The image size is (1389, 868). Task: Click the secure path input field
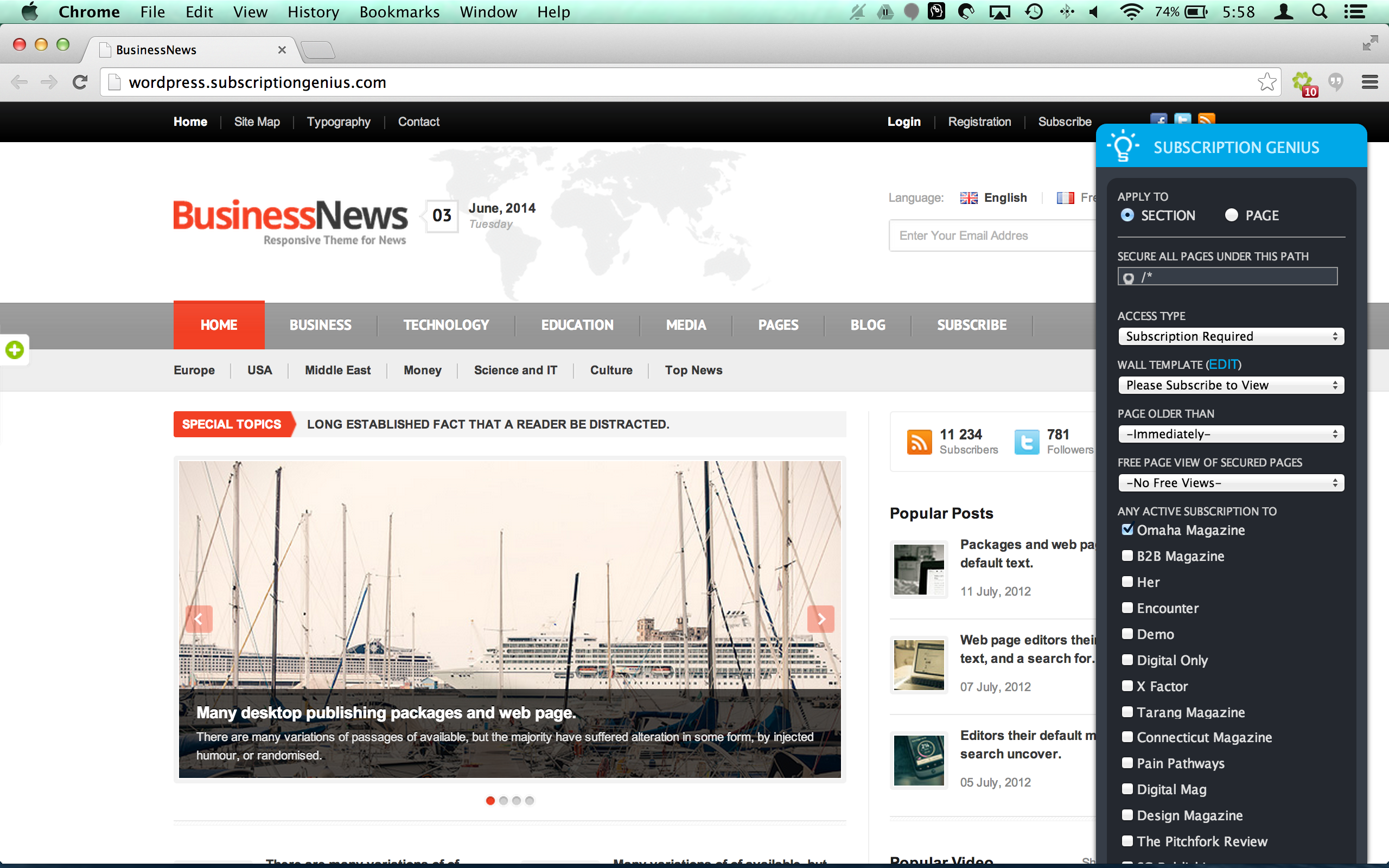coord(1228,277)
